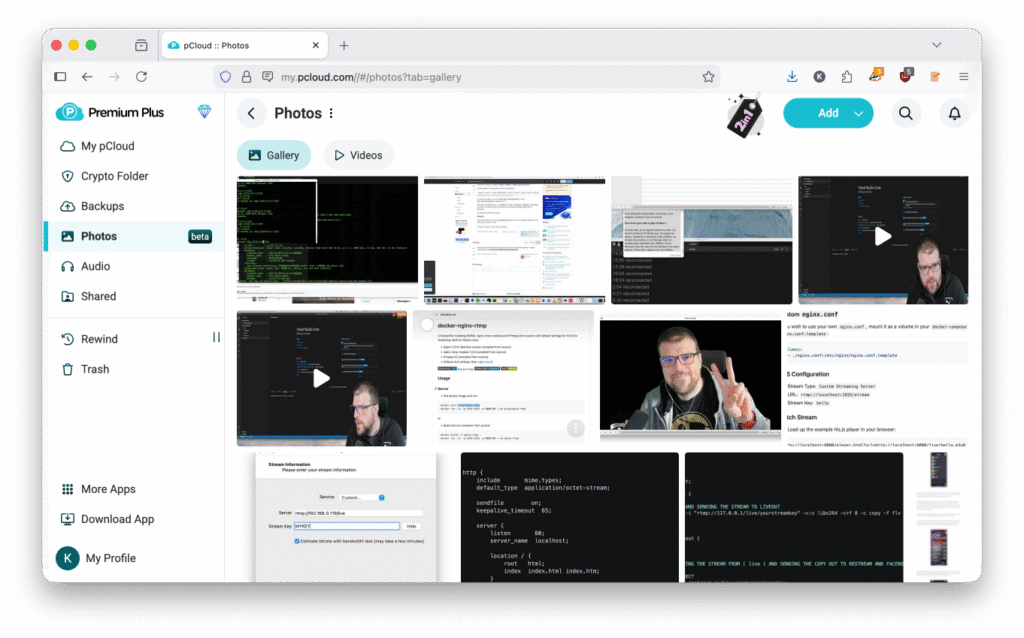
Task: Bookmark this page with the star icon
Action: tap(708, 76)
